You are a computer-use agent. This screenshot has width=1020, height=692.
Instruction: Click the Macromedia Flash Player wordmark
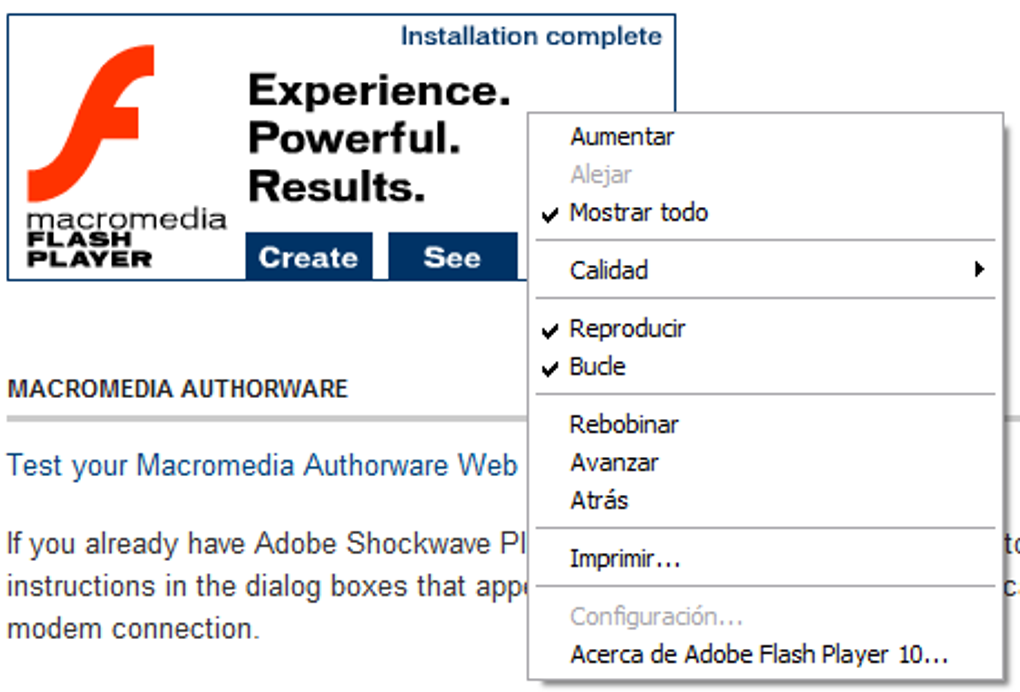coord(126,238)
